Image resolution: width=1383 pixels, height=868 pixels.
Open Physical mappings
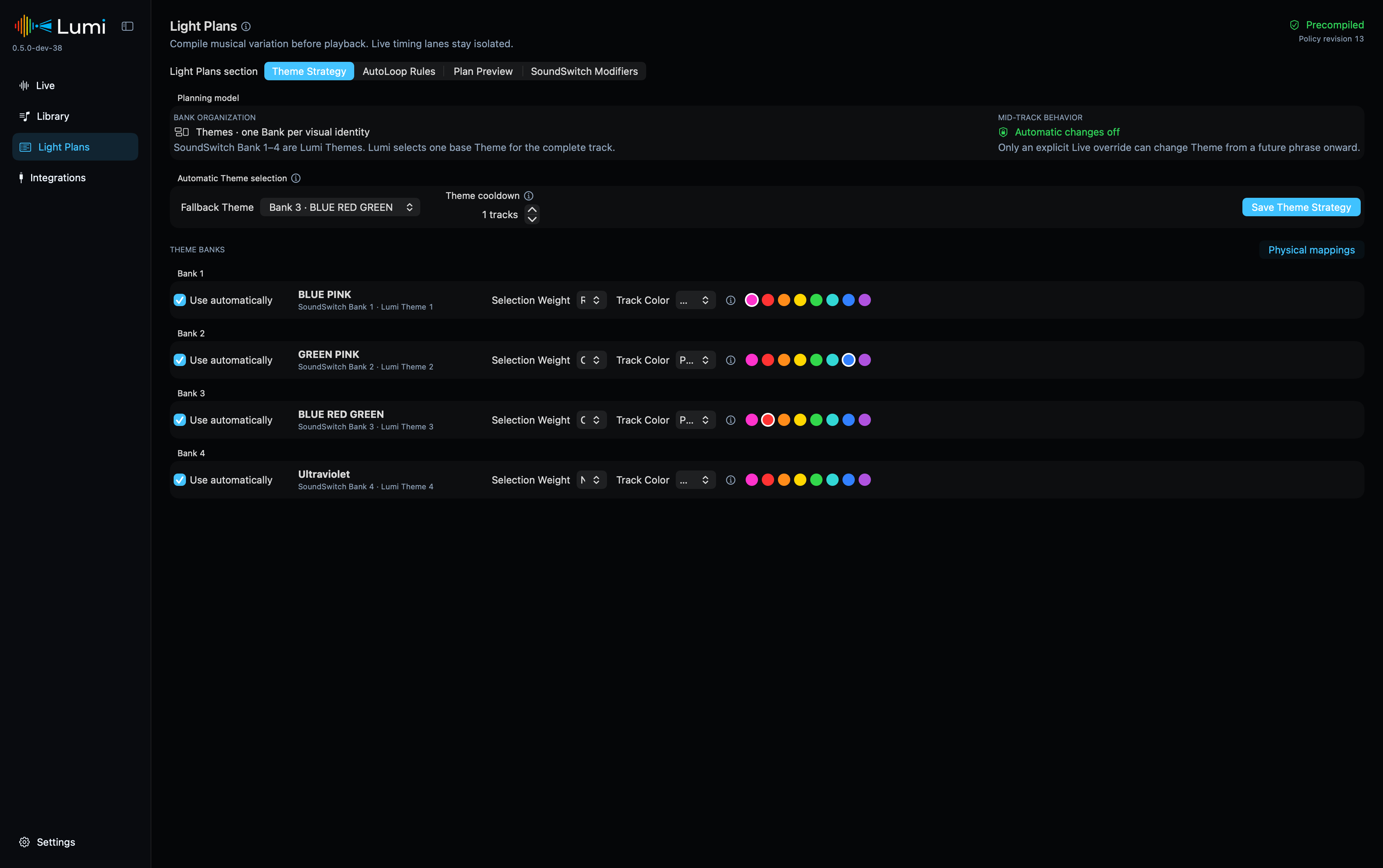point(1311,250)
